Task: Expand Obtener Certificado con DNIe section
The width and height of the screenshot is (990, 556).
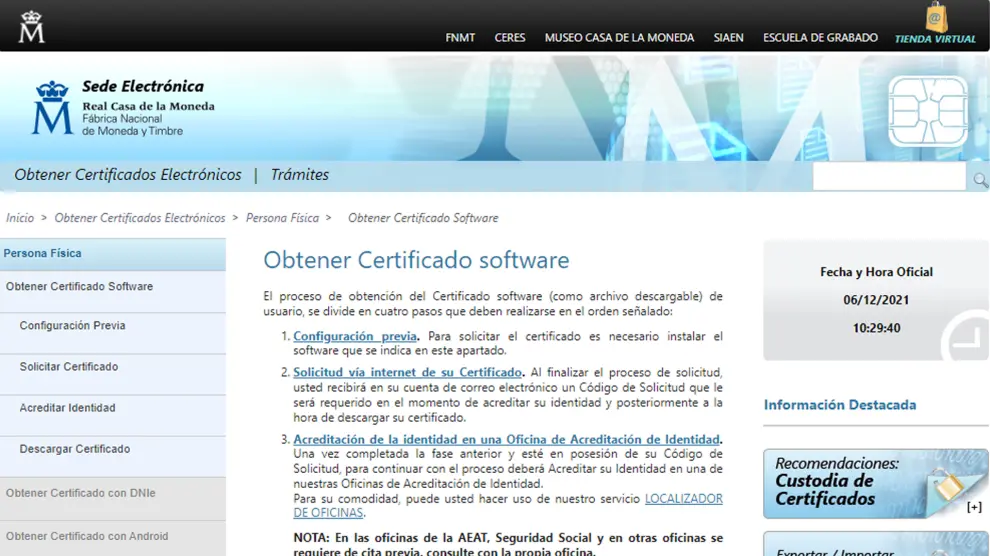Action: (x=80, y=493)
